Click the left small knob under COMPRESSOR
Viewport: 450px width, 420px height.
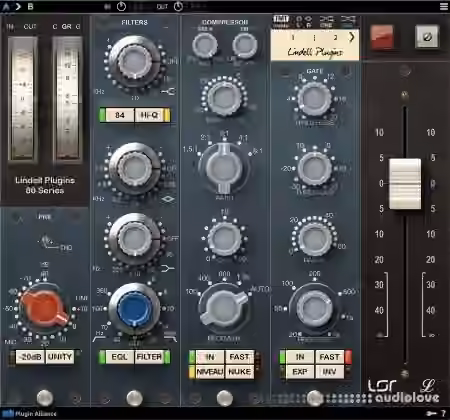(x=205, y=45)
